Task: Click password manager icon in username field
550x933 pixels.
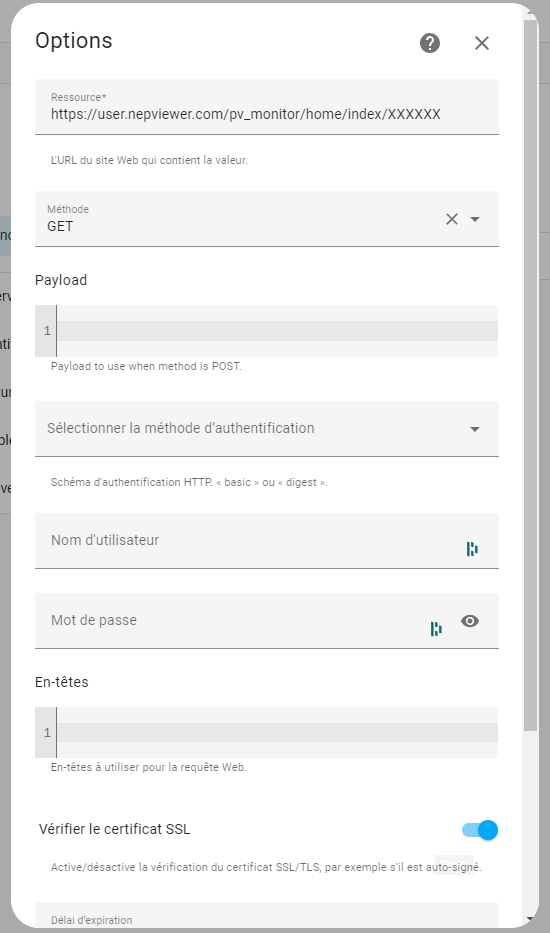Action: tap(472, 549)
